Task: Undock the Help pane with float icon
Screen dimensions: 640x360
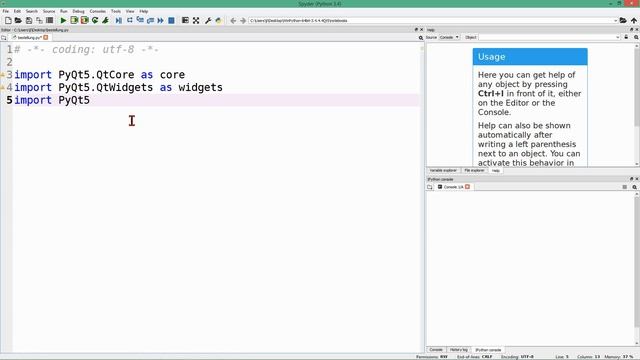Action: (631, 30)
